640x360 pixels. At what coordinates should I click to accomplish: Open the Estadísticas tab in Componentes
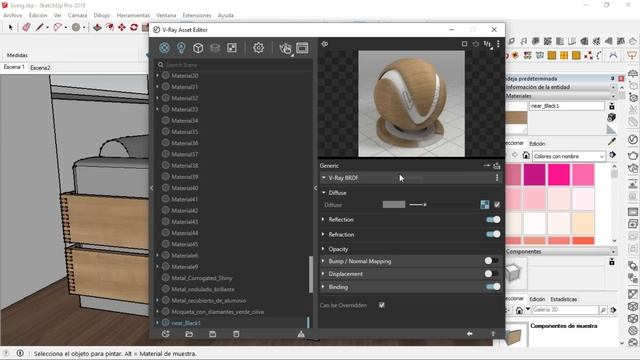coord(564,299)
